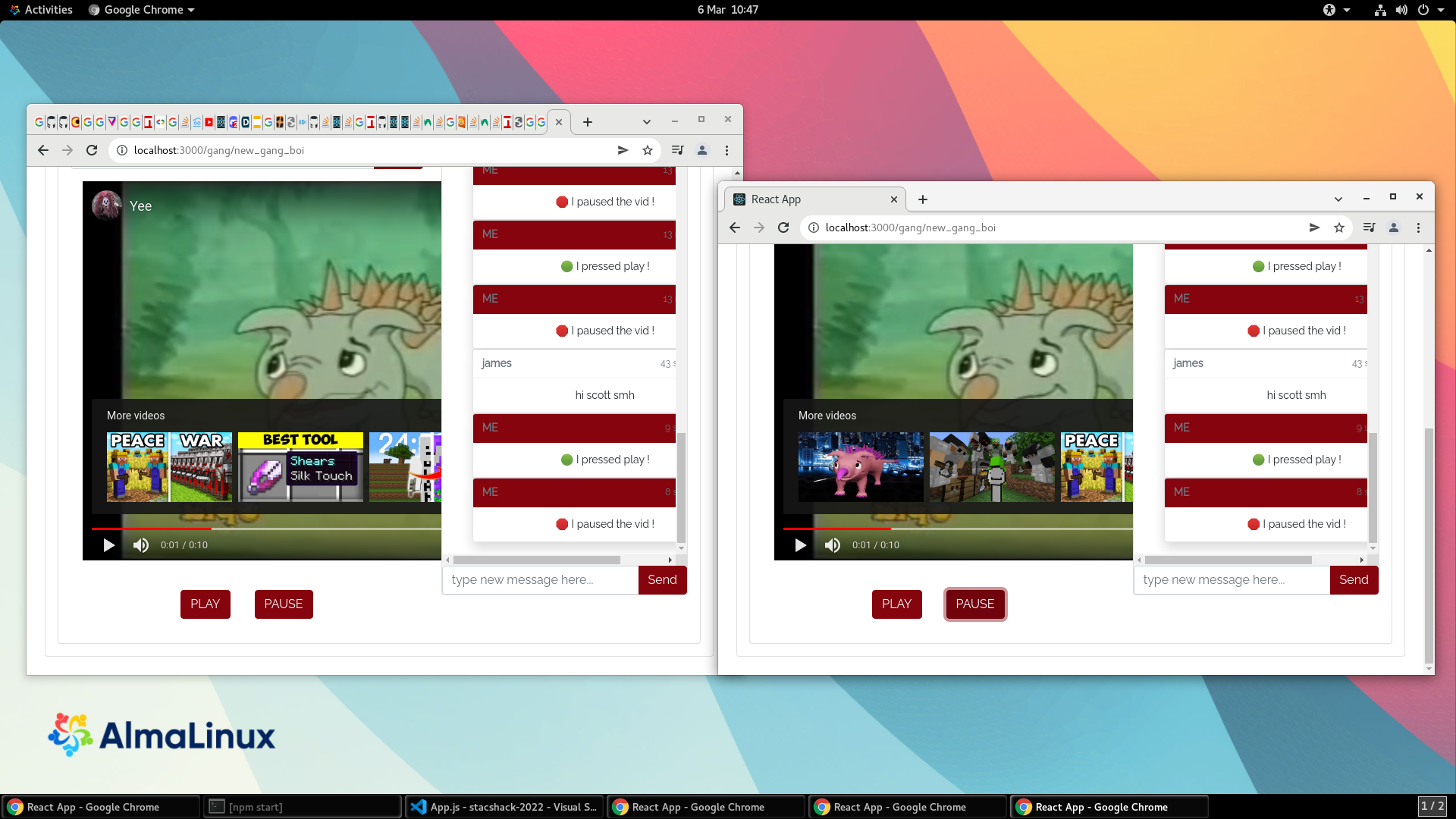The width and height of the screenshot is (1456, 819).
Task: Open profile avatar icon in left Chrome window
Action: coord(702,150)
